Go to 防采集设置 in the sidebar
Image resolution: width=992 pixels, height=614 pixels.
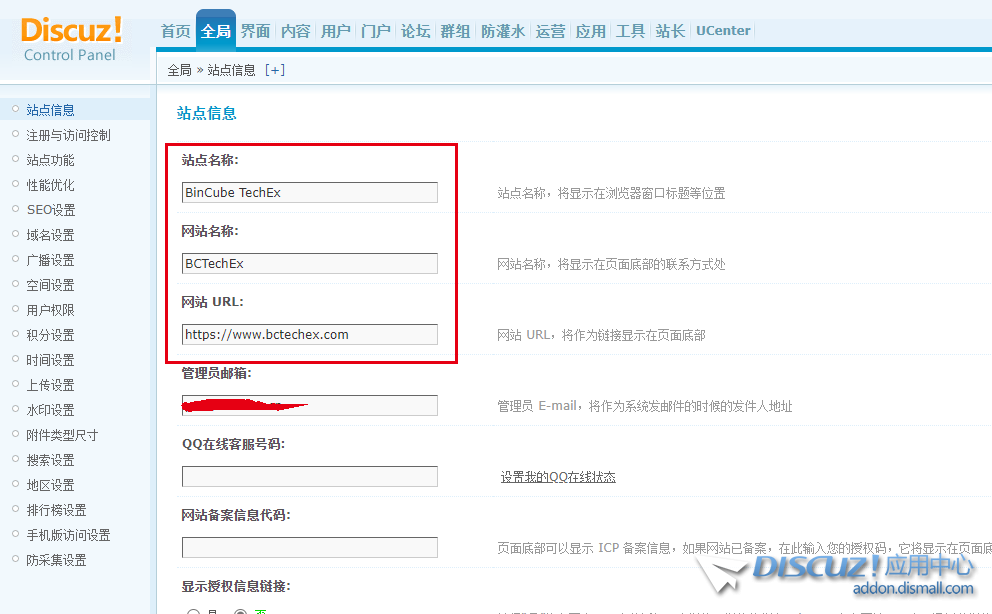click(x=56, y=560)
